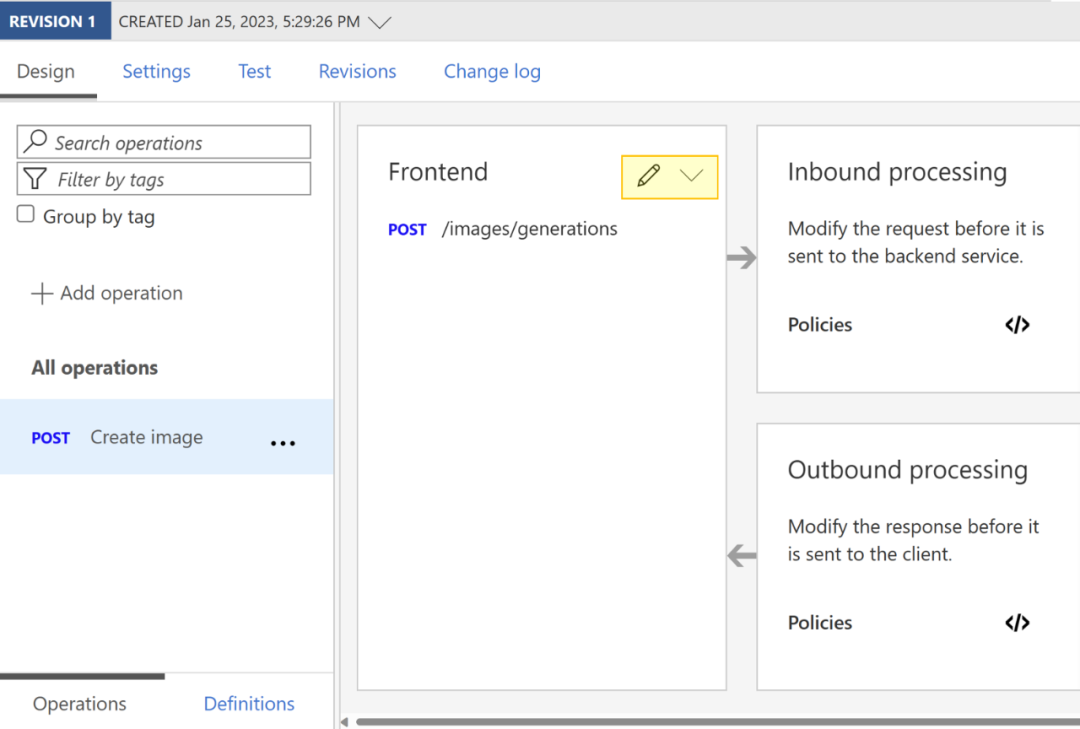This screenshot has height=729, width=1080.
Task: Enable the Group by tag checkbox
Action: pyautogui.click(x=28, y=215)
